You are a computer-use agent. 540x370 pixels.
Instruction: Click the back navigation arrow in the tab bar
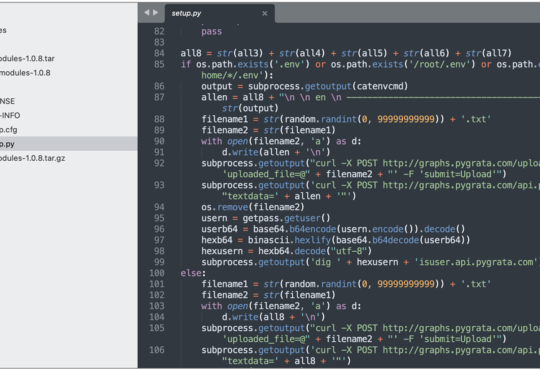tap(147, 12)
